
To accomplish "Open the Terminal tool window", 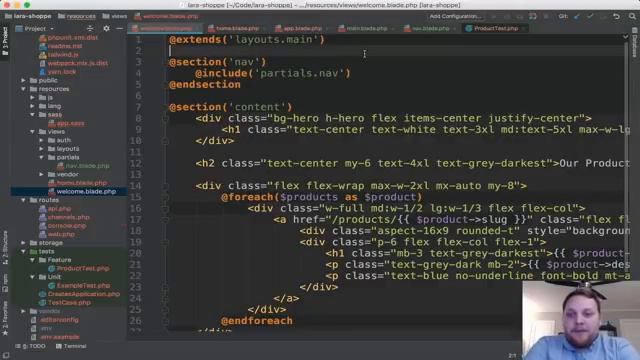I will [x=71, y=346].
